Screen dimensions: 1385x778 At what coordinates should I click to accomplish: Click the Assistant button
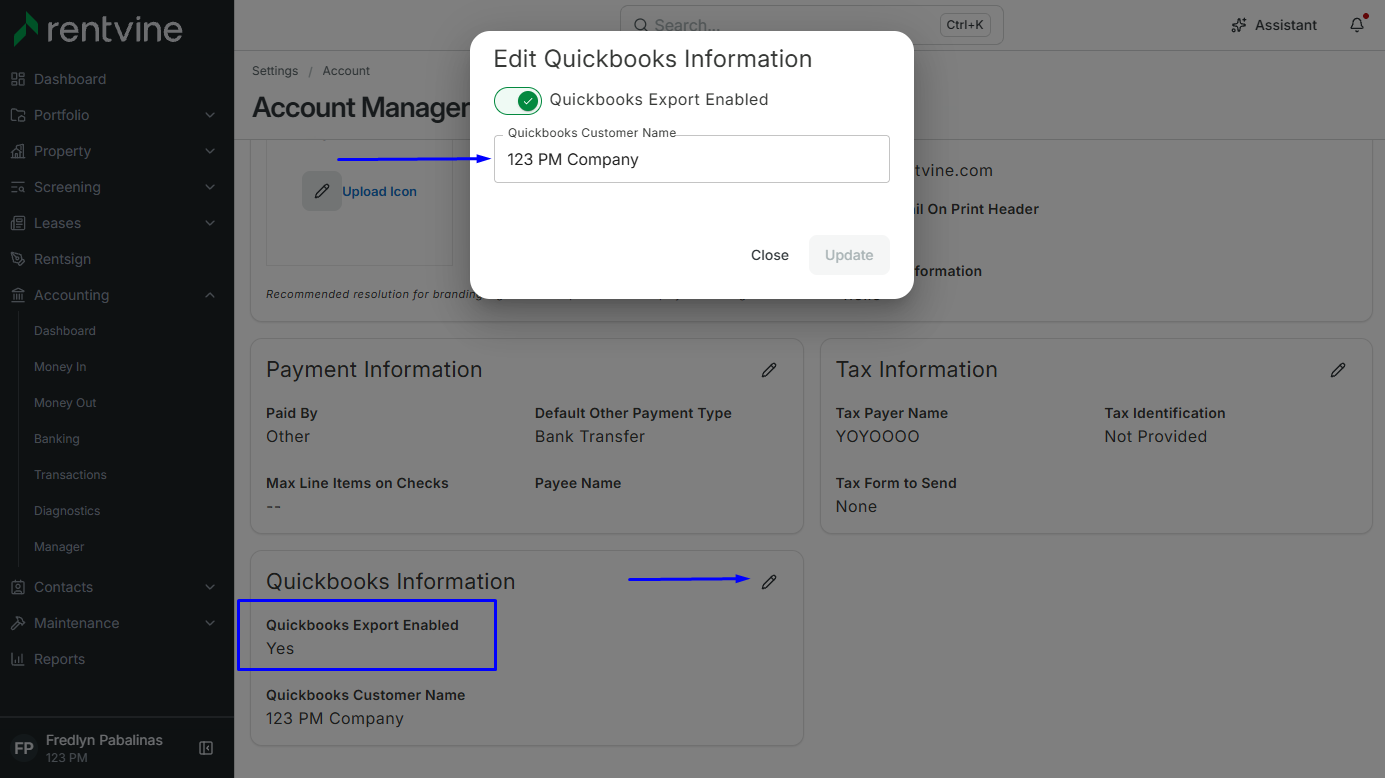pos(1274,25)
